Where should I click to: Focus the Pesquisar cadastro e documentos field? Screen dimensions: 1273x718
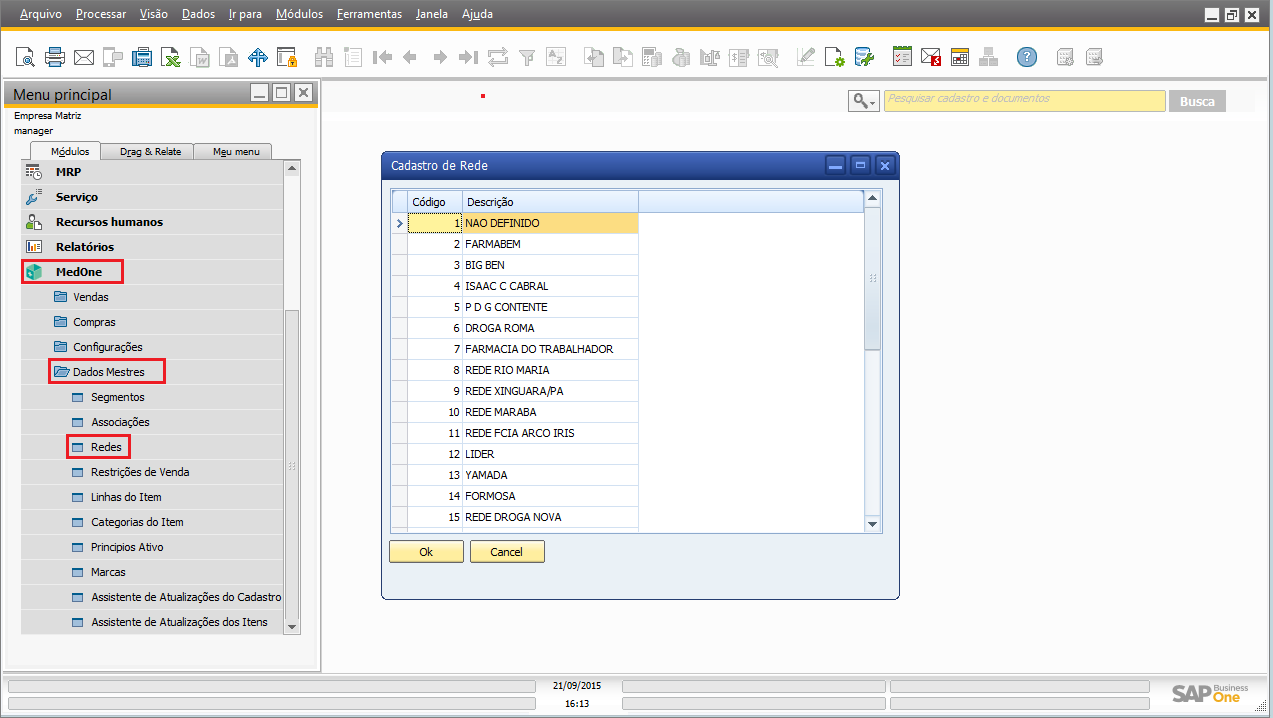click(x=1025, y=101)
